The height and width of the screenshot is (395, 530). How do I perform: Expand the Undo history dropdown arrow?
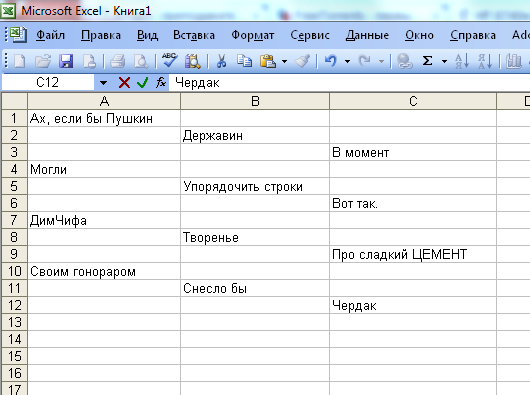pos(347,61)
